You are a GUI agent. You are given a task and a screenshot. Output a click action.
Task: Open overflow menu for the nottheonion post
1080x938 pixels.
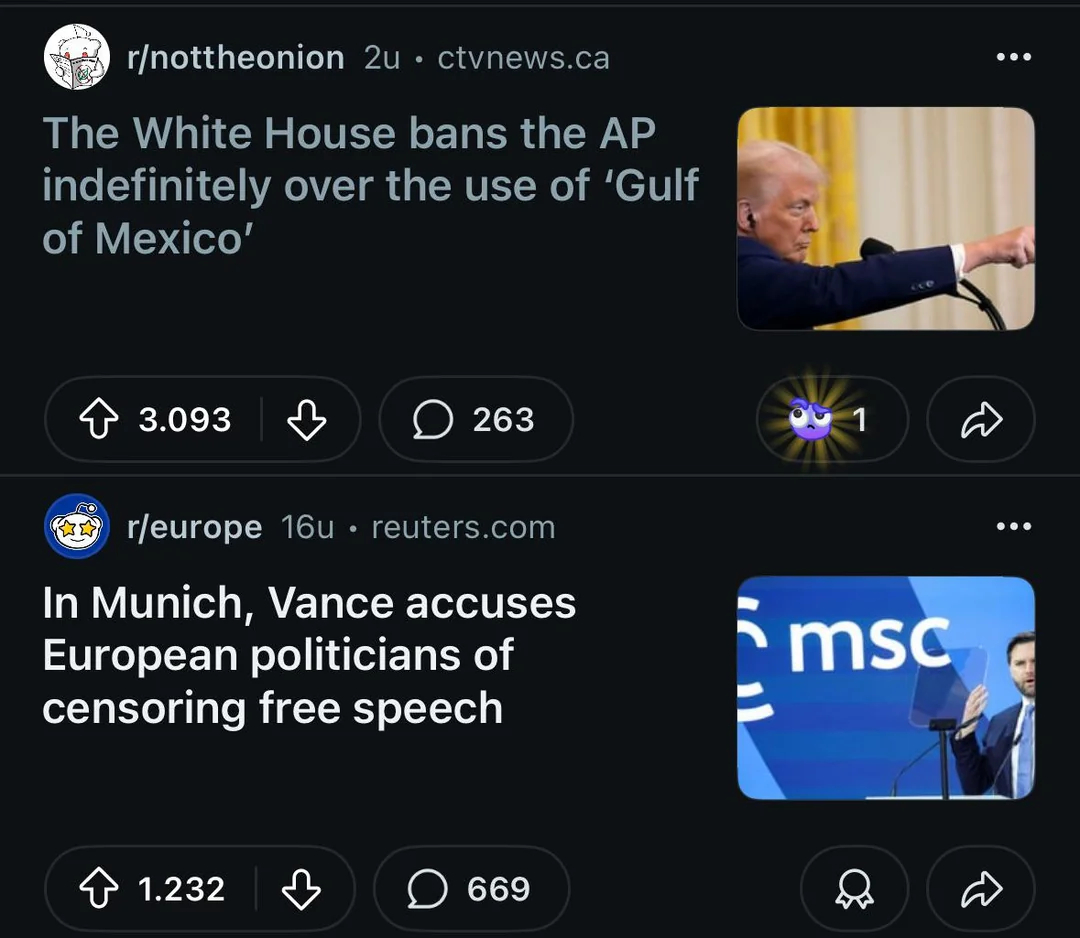(1013, 58)
